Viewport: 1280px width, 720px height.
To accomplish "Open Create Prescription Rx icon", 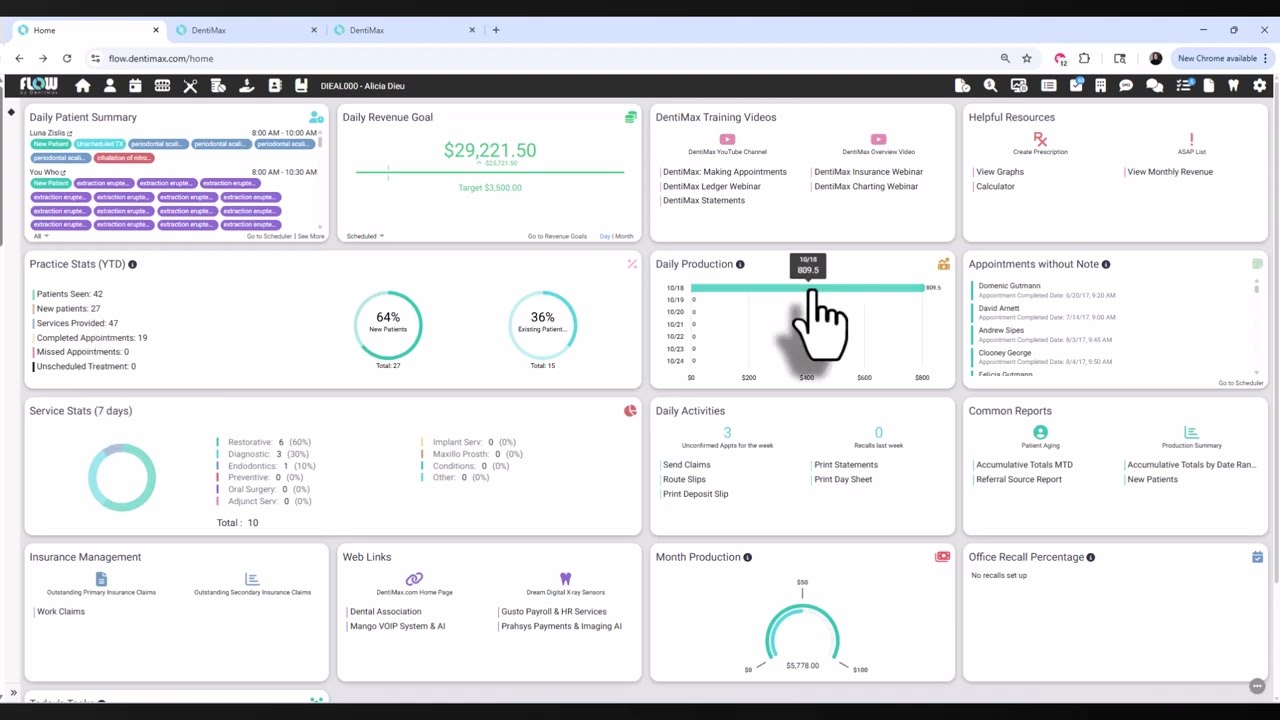I will pos(1040,139).
